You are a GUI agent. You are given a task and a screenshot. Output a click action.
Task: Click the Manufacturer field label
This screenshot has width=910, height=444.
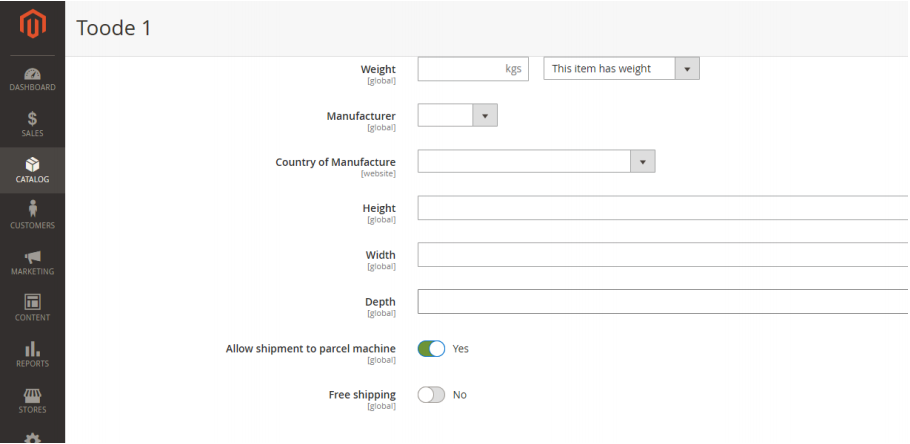[x=361, y=116]
